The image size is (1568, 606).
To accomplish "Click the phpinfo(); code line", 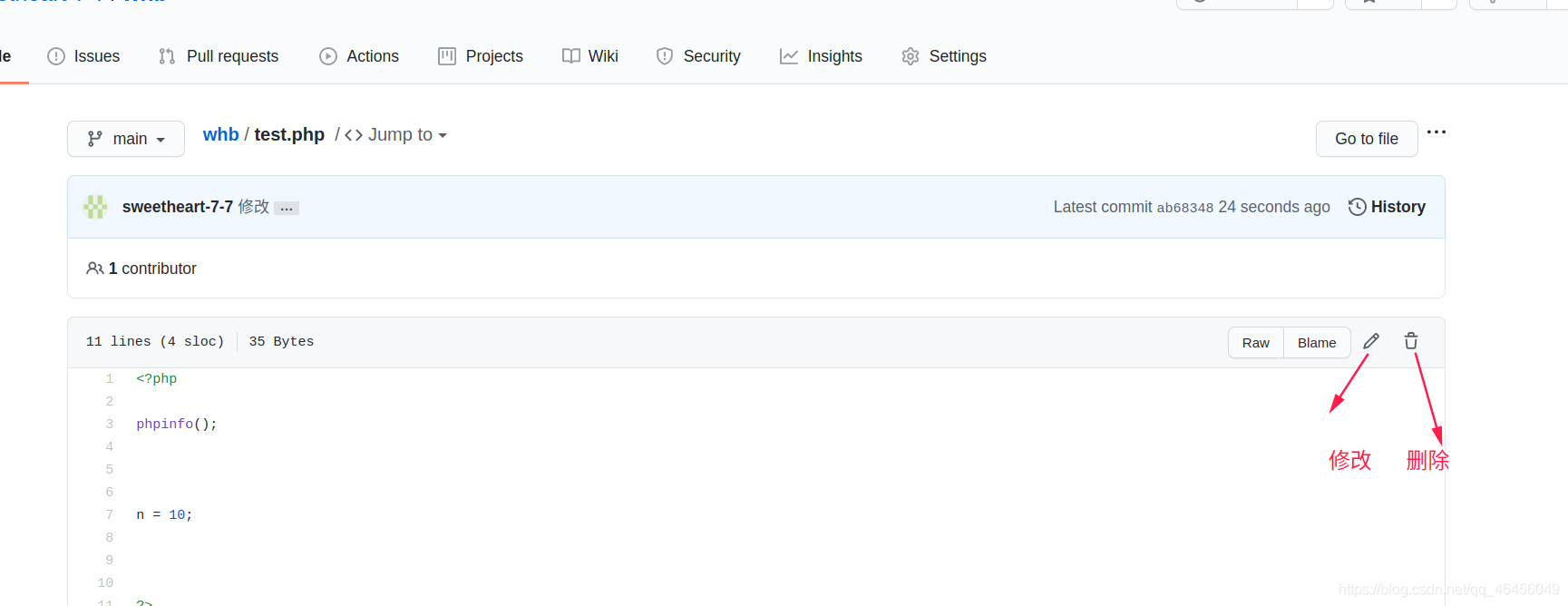I will [x=177, y=424].
